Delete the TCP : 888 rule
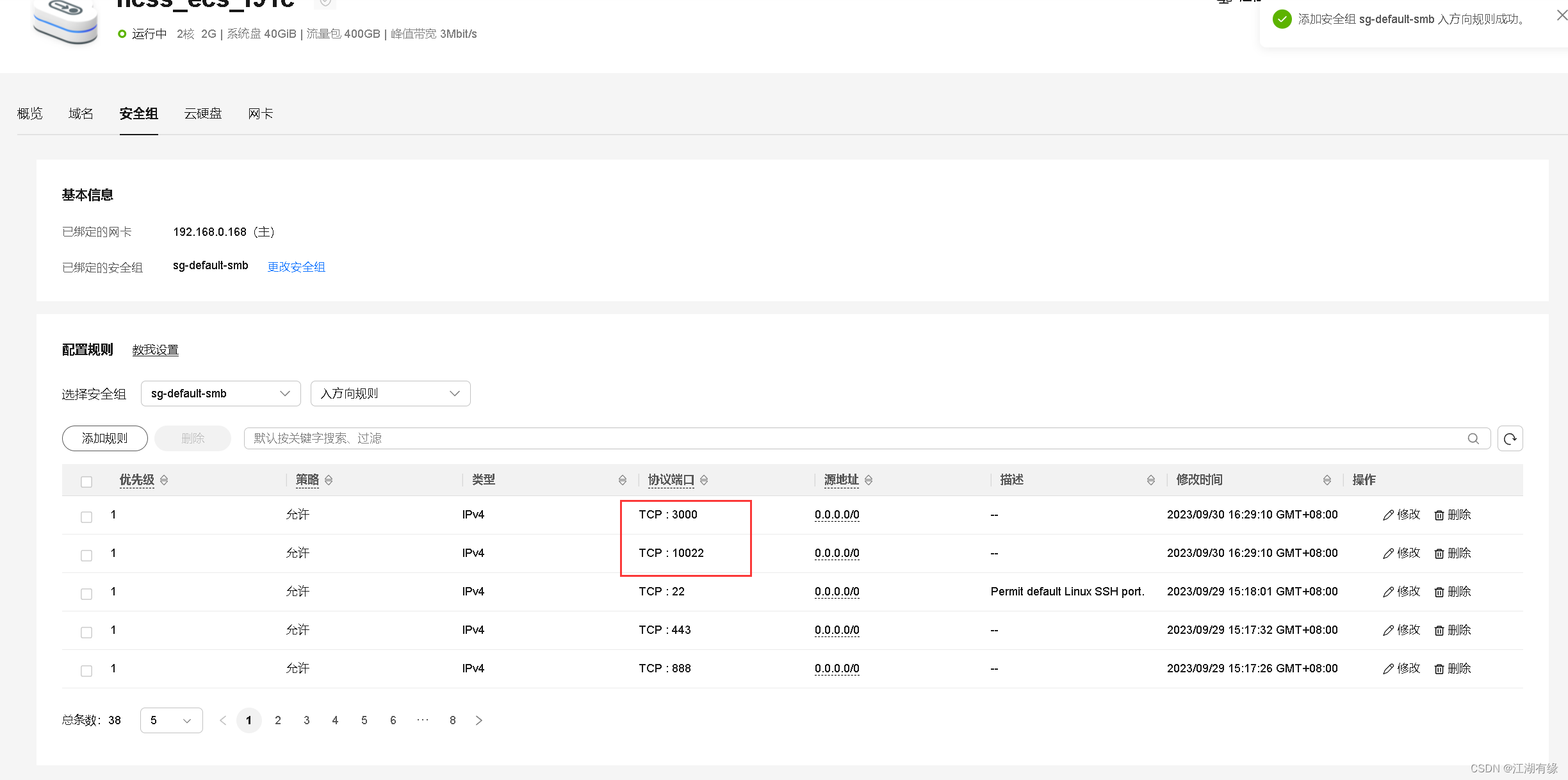The height and width of the screenshot is (780, 1568). point(1453,668)
